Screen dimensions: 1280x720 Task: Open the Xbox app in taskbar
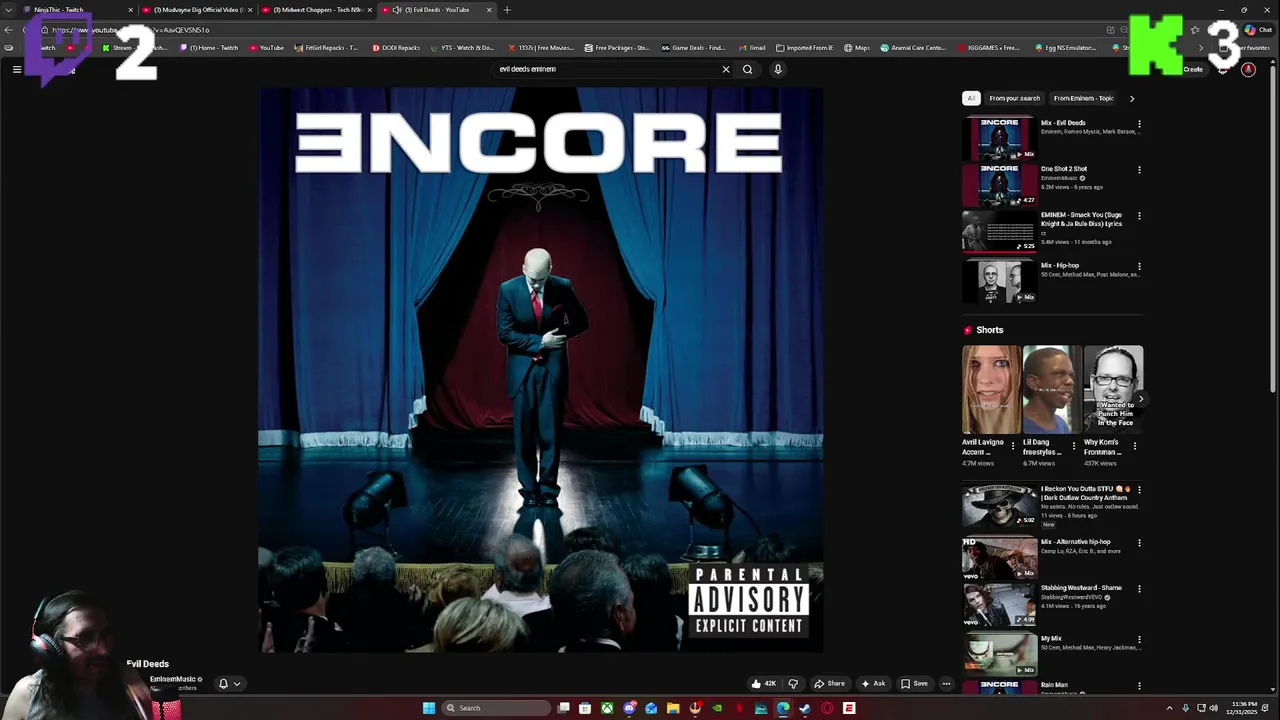point(607,708)
